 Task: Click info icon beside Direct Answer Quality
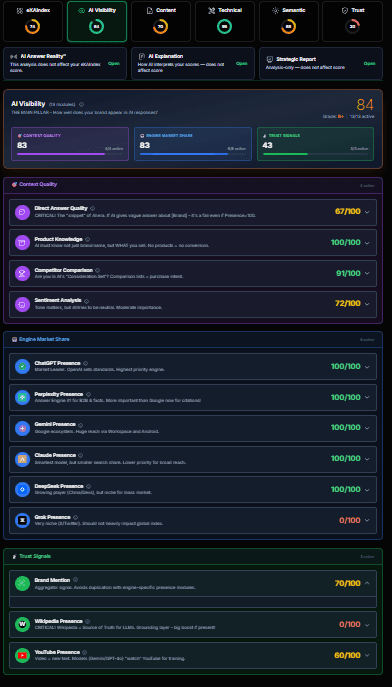(x=92, y=209)
